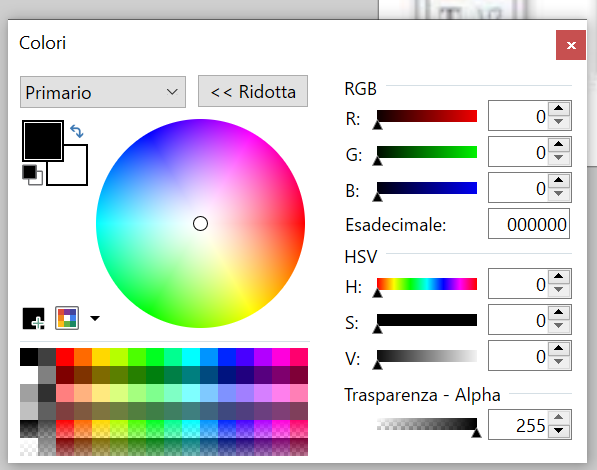Pick the pure red palette swatch
597x470 pixels.
click(x=65, y=357)
